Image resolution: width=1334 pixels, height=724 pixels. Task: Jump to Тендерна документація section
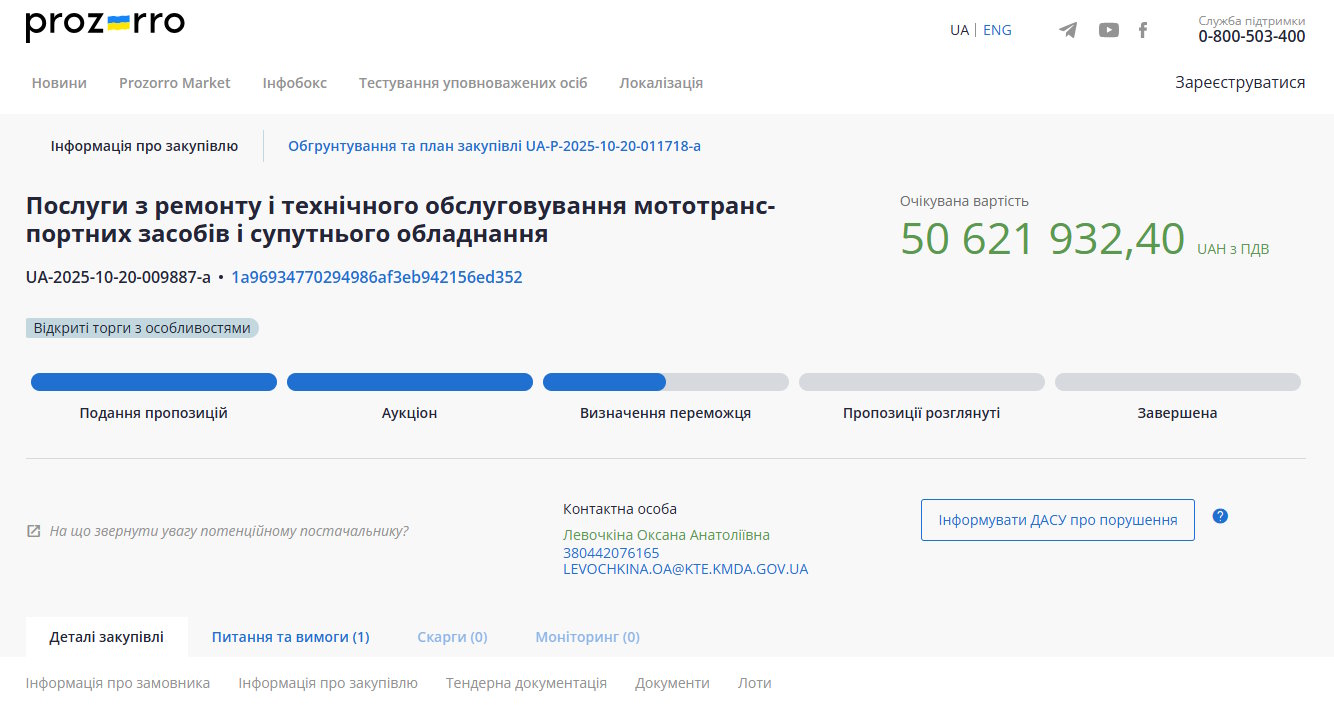[526, 683]
